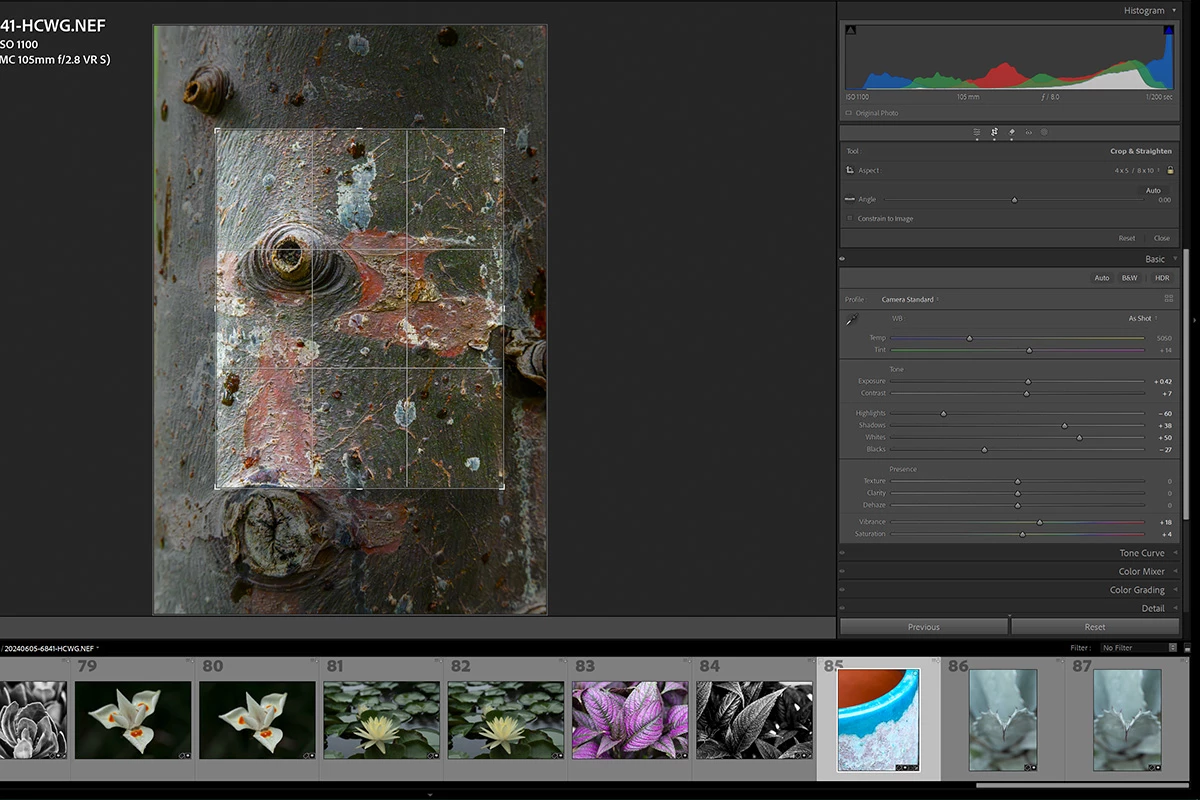Screen dimensions: 1200x800
Task: Toggle the aspect ratio lock icon
Action: tap(1170, 170)
